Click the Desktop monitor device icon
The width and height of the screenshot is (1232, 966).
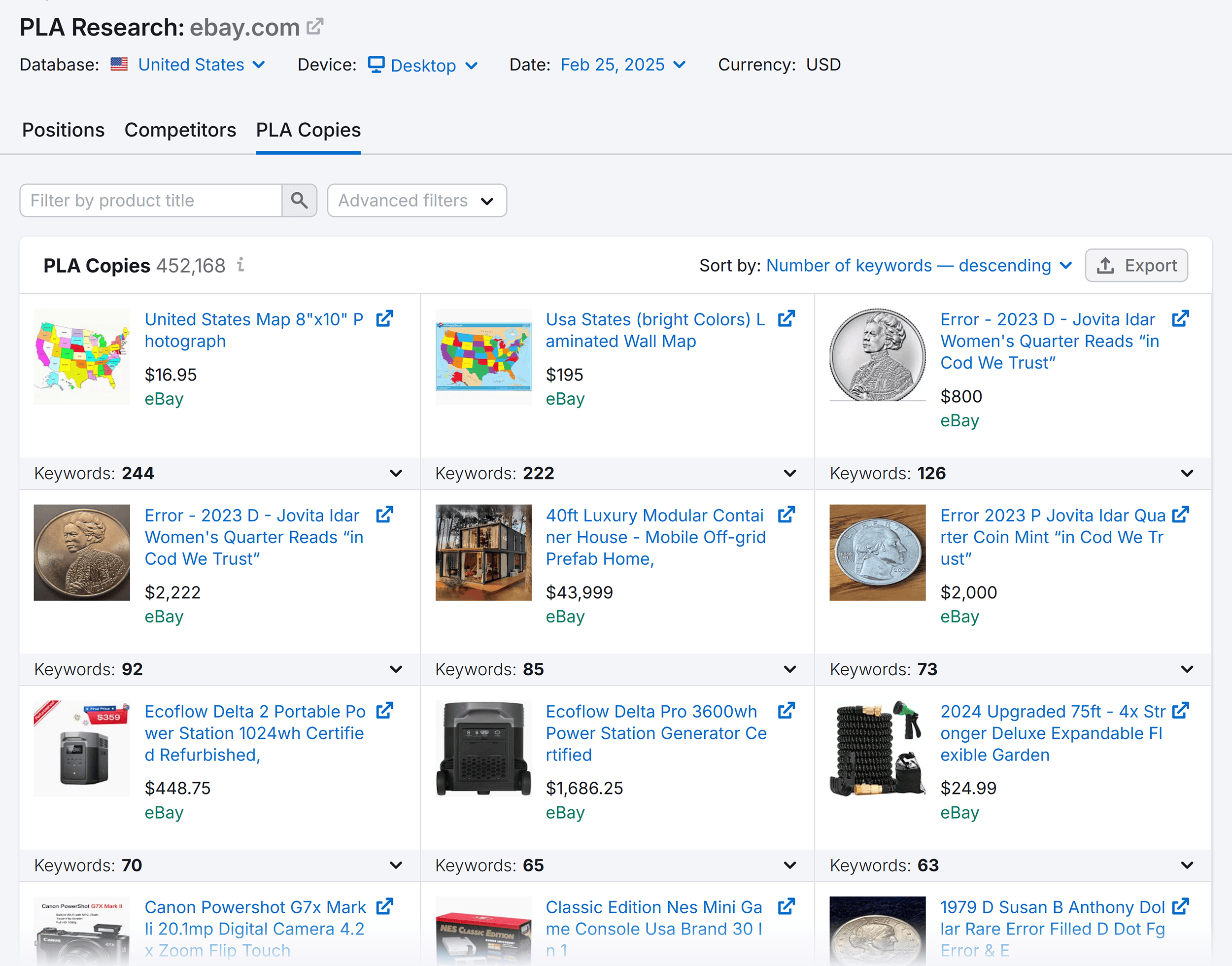(376, 65)
